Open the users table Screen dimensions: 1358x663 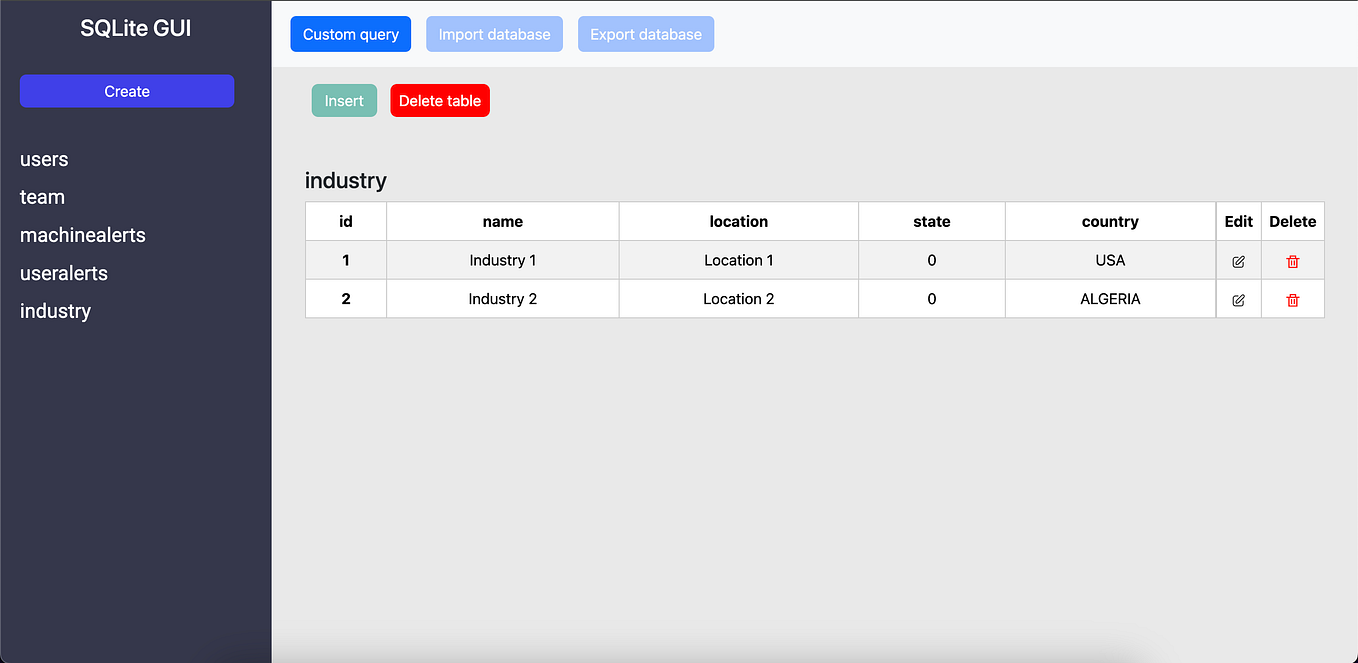pyautogui.click(x=44, y=159)
